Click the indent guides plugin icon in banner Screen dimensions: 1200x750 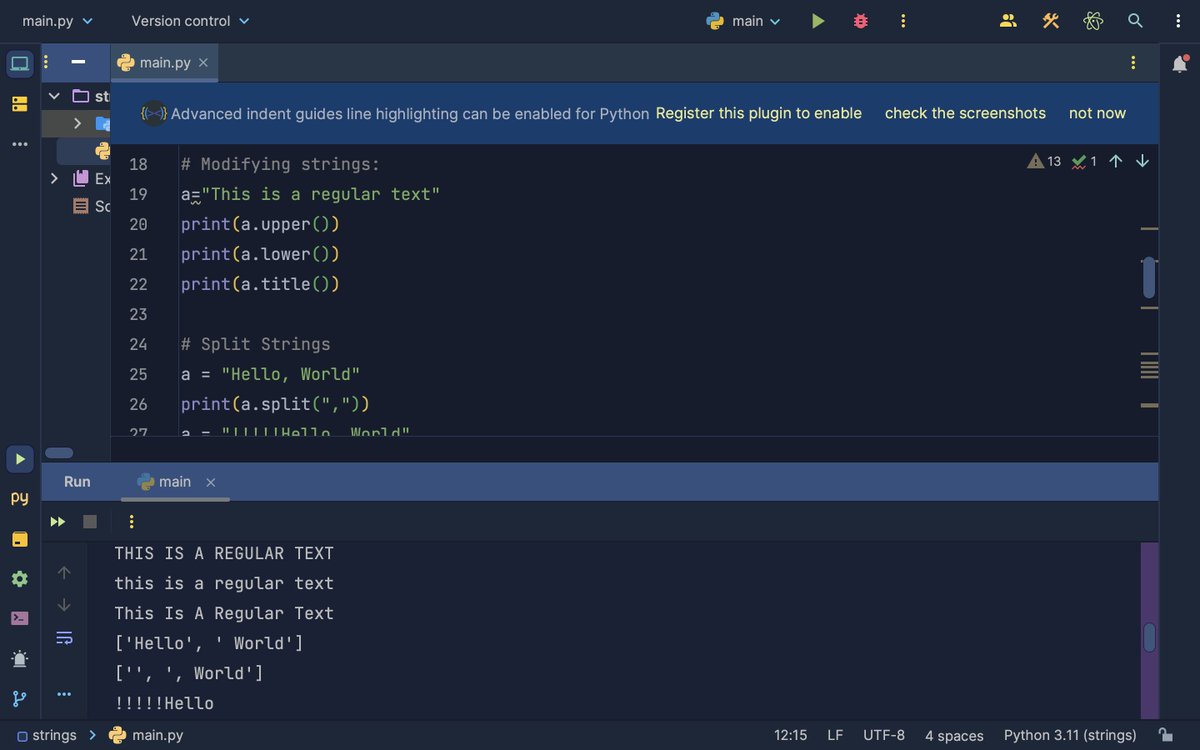(x=153, y=113)
